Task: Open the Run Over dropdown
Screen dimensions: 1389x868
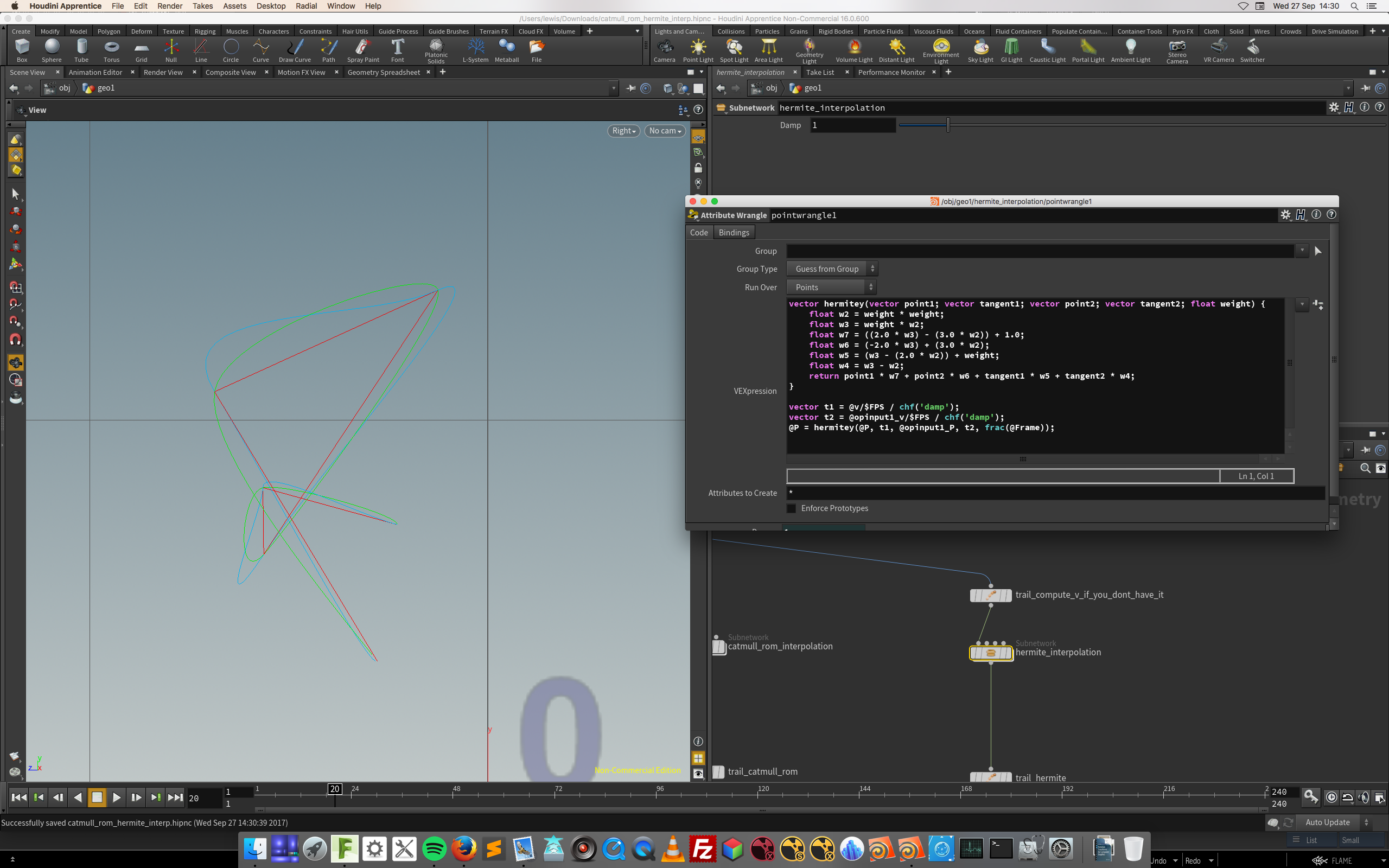Action: pyautogui.click(x=831, y=287)
